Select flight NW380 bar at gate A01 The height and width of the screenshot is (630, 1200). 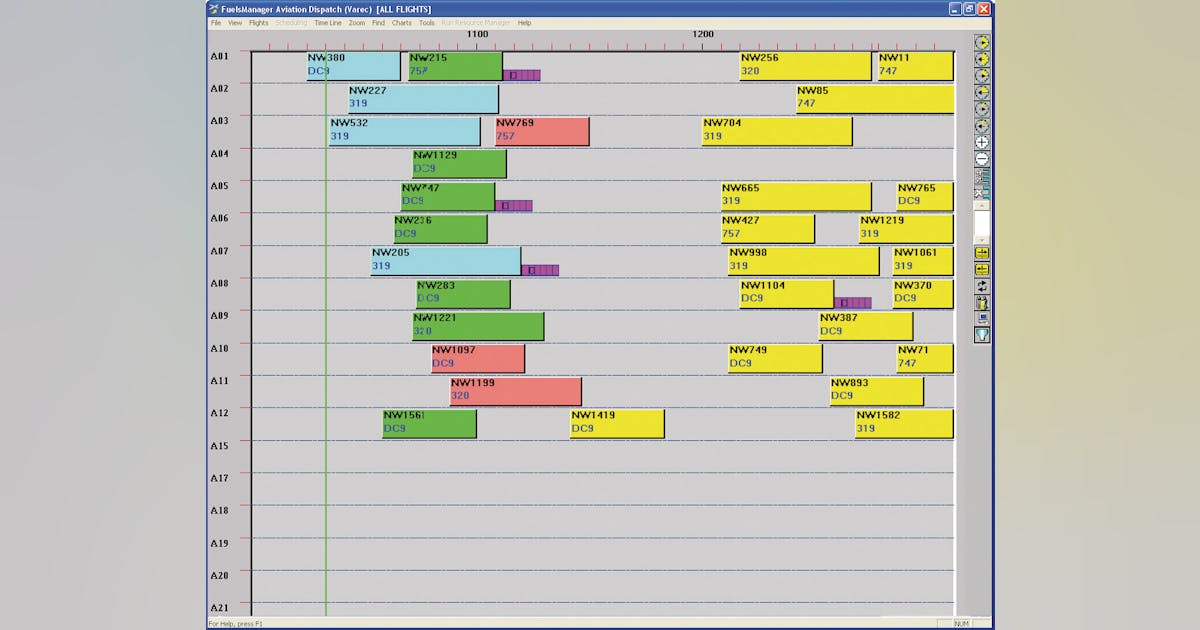click(x=353, y=66)
